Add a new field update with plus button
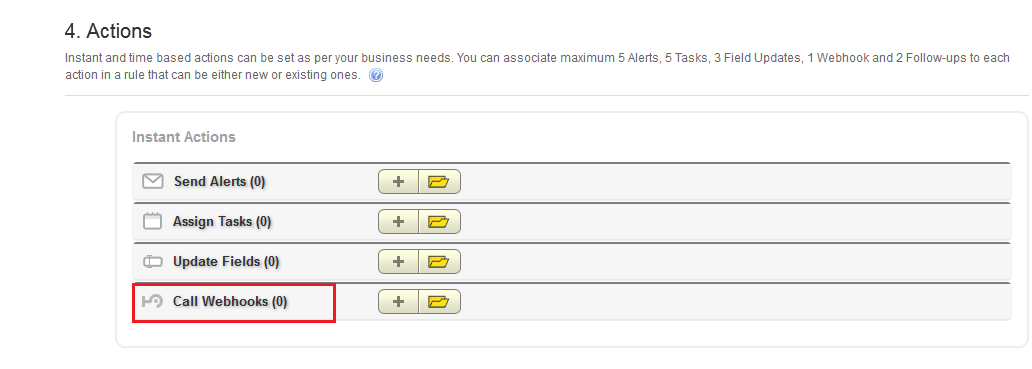 point(398,262)
